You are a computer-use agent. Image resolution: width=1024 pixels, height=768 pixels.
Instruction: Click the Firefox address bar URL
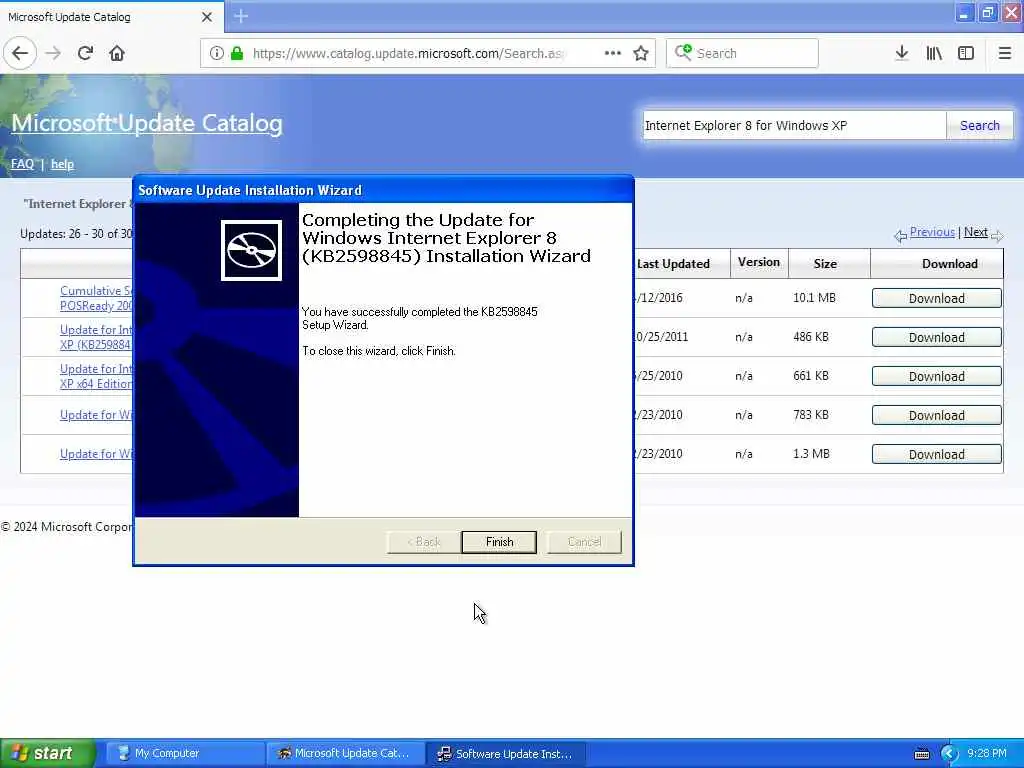coord(409,54)
